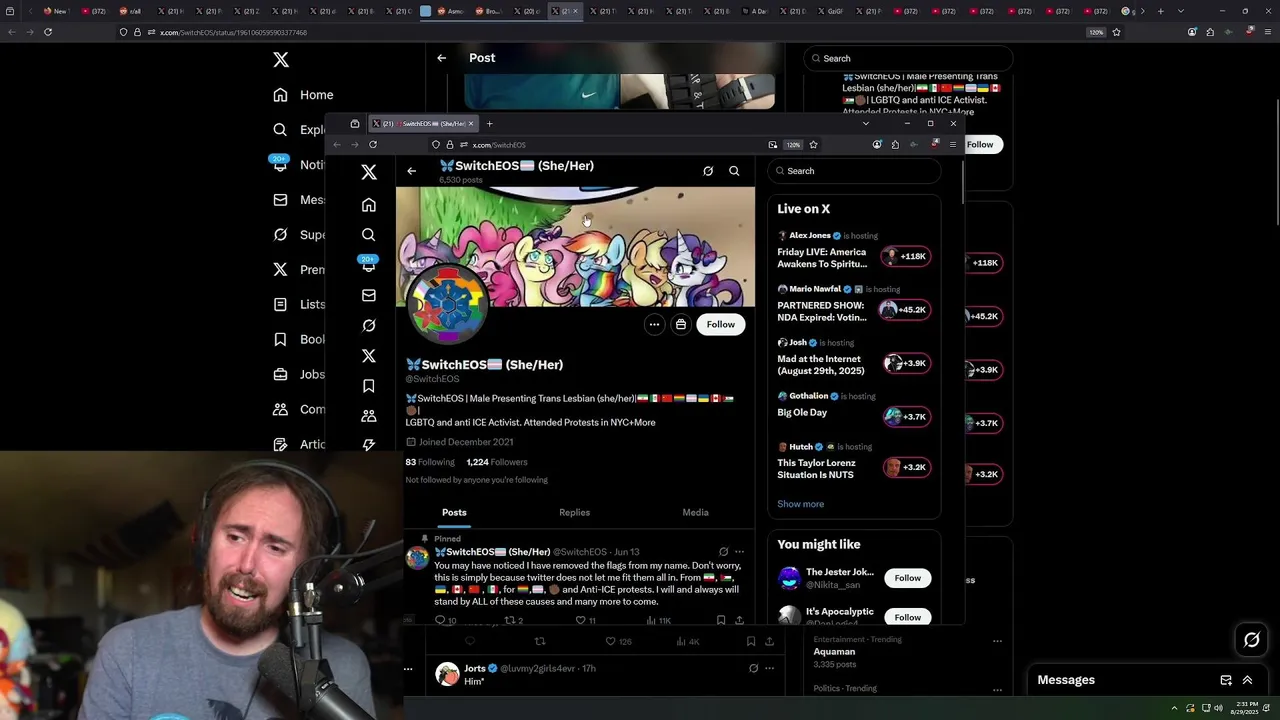Click Grok explain icon on pinned post
Image resolution: width=1280 pixels, height=720 pixels.
click(723, 552)
